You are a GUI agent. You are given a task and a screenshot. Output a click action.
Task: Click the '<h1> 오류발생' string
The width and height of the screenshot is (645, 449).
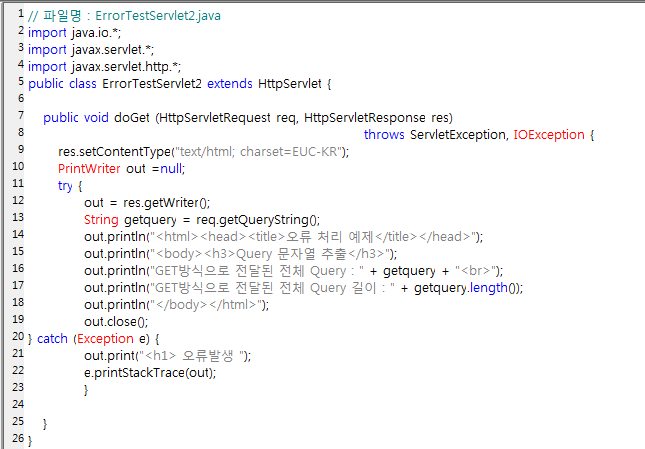192,356
